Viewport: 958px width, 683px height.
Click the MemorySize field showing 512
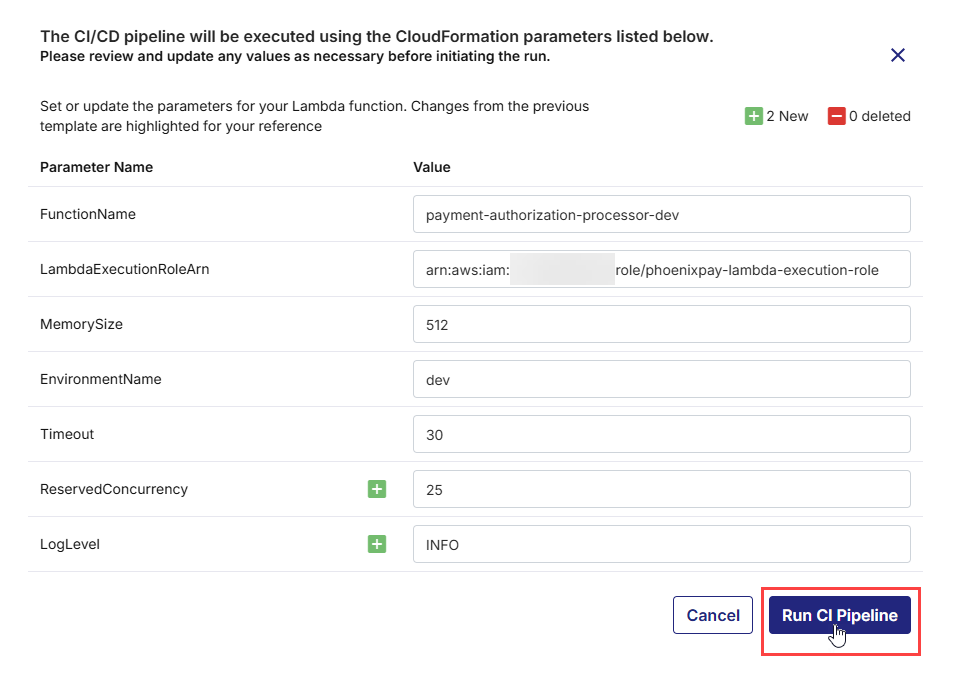tap(662, 324)
